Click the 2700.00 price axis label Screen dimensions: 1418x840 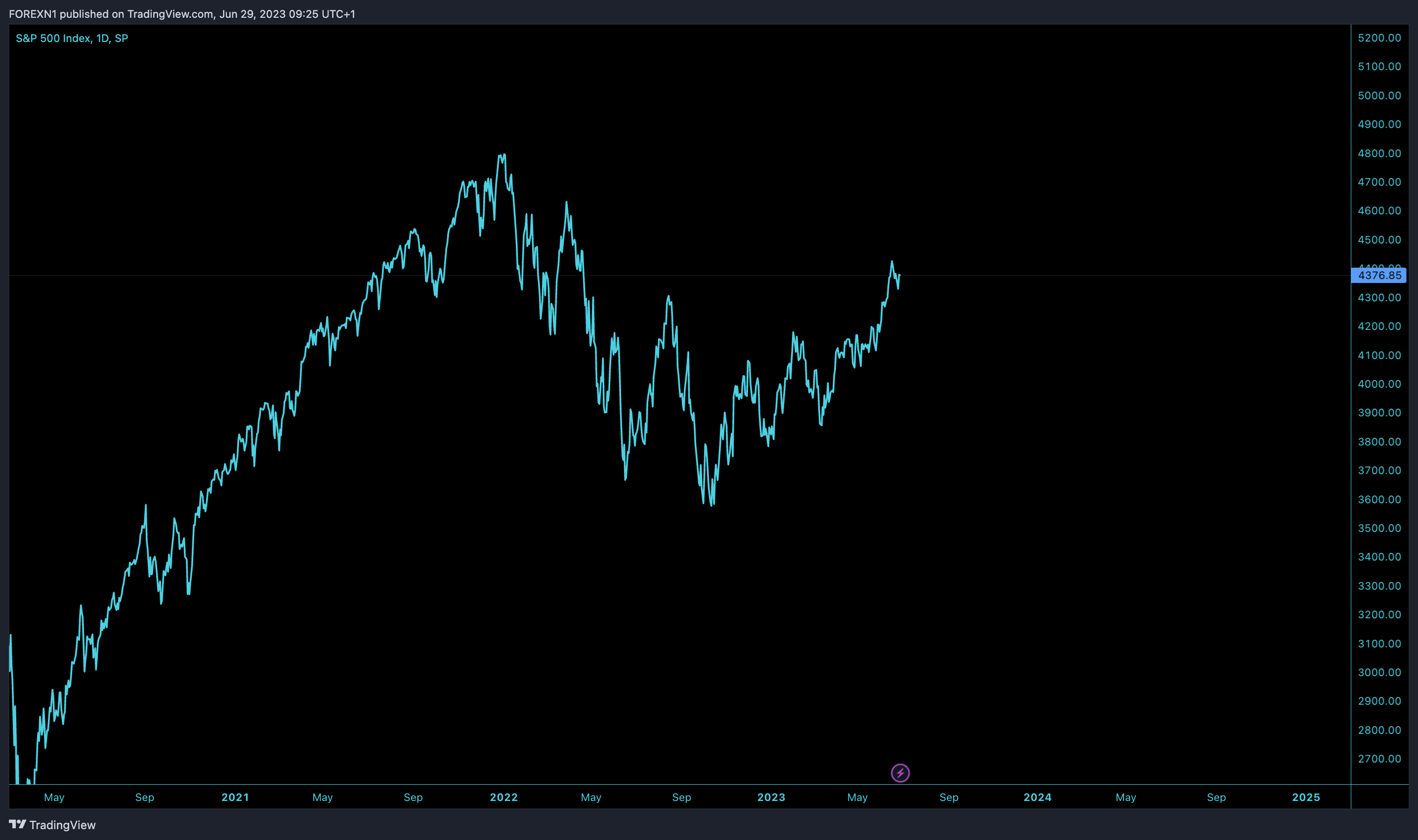(1379, 759)
